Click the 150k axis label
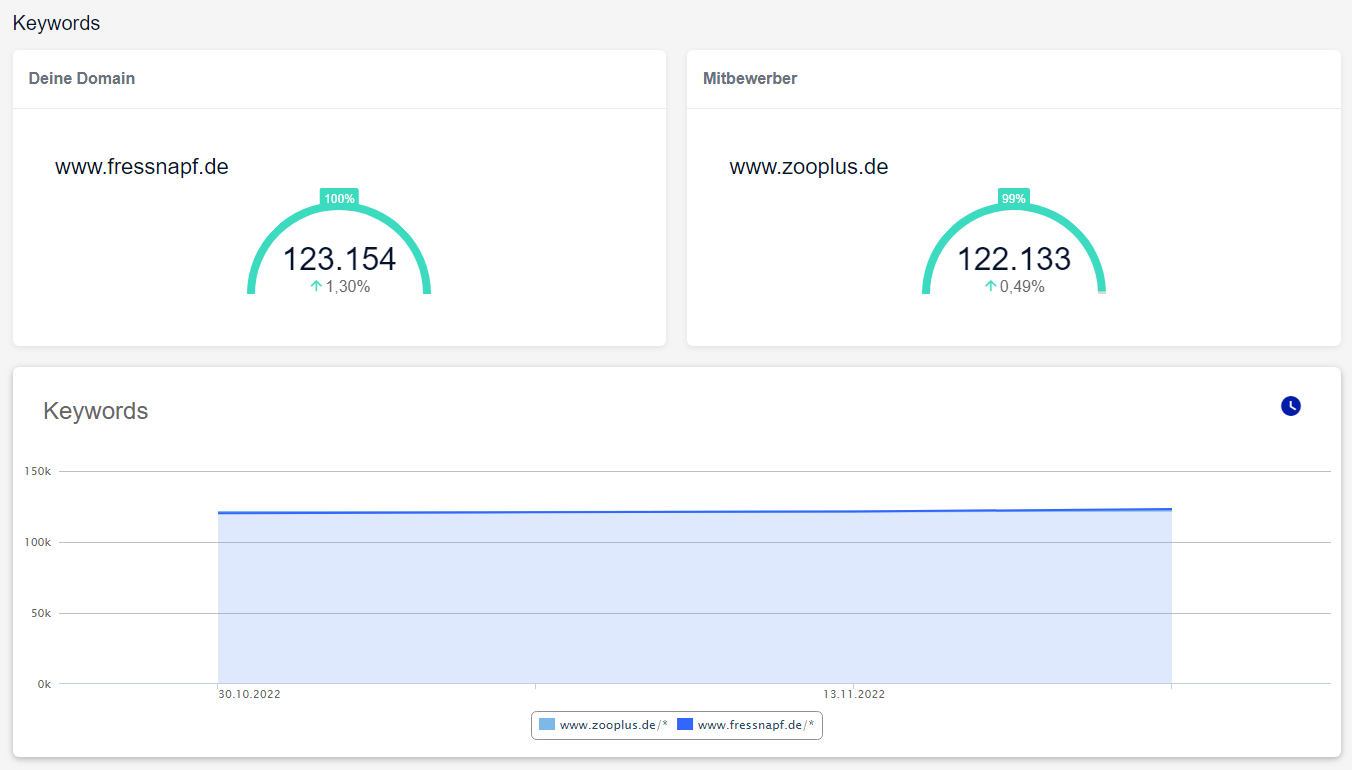 click(x=39, y=471)
